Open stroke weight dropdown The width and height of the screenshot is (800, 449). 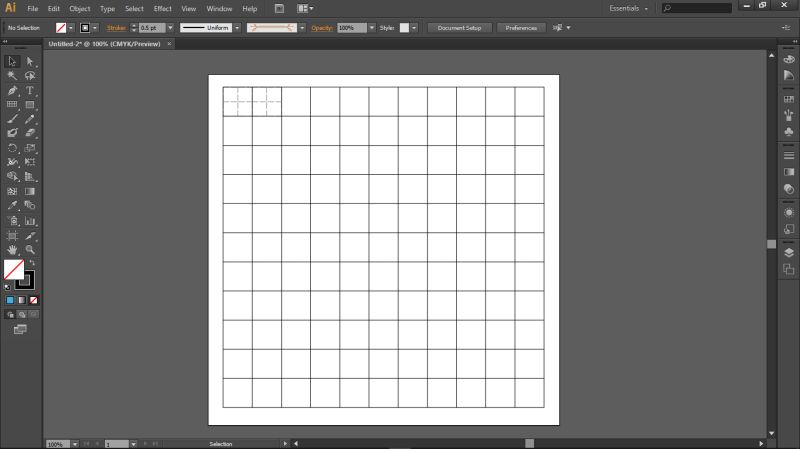pos(170,28)
